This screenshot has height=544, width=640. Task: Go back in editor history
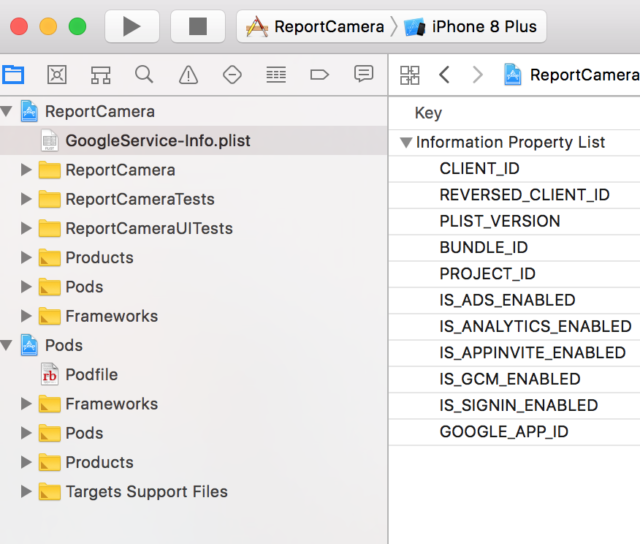[x=444, y=75]
